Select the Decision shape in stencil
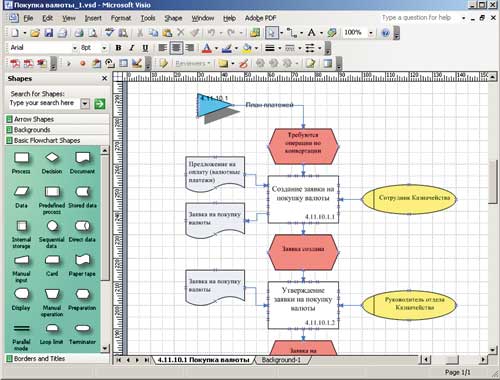 [x=52, y=162]
